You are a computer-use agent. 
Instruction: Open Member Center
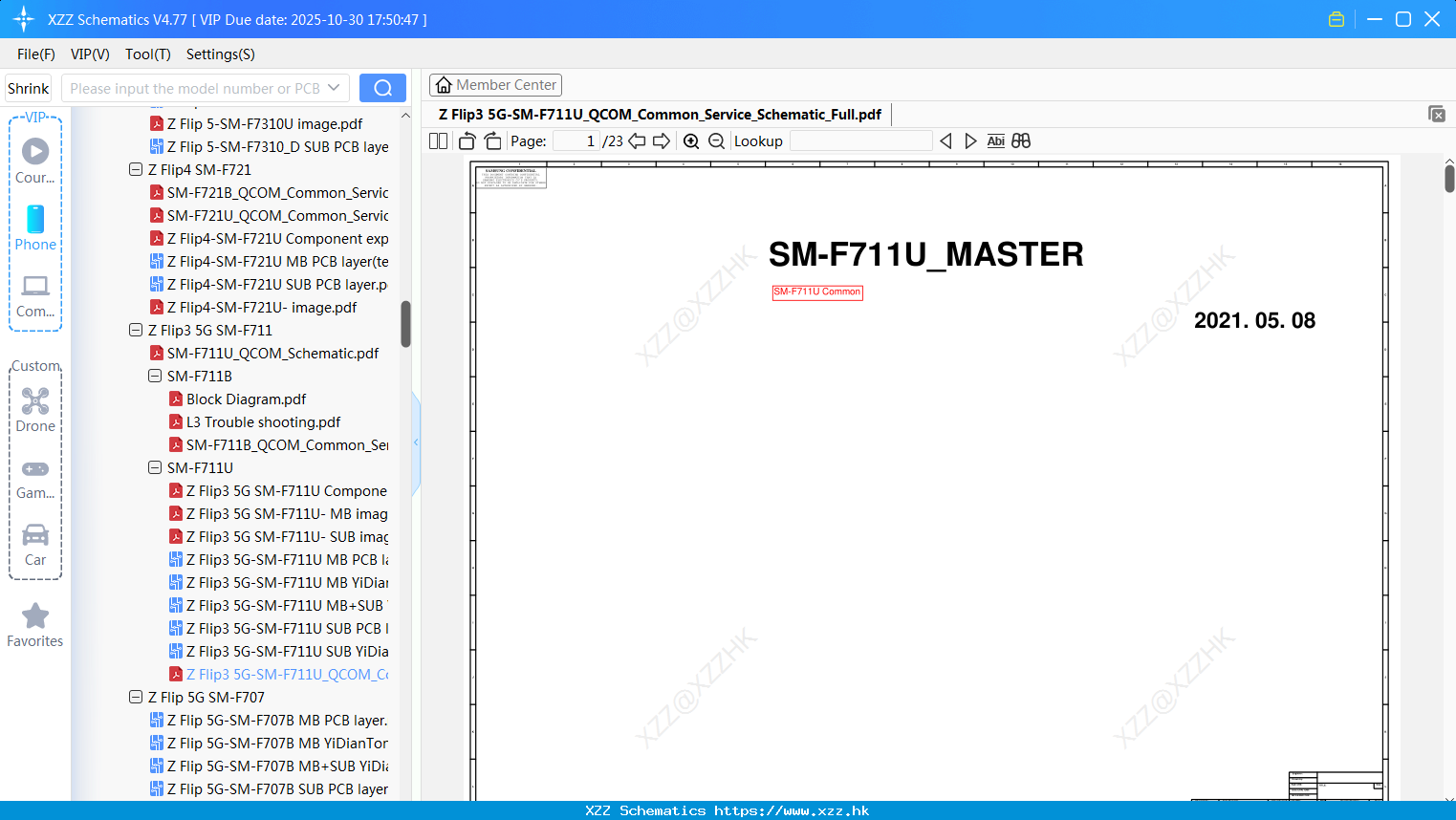[x=495, y=85]
